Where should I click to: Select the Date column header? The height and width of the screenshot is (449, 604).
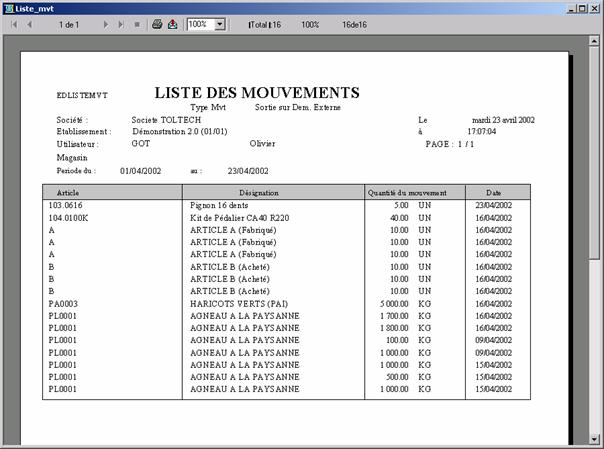click(x=494, y=192)
